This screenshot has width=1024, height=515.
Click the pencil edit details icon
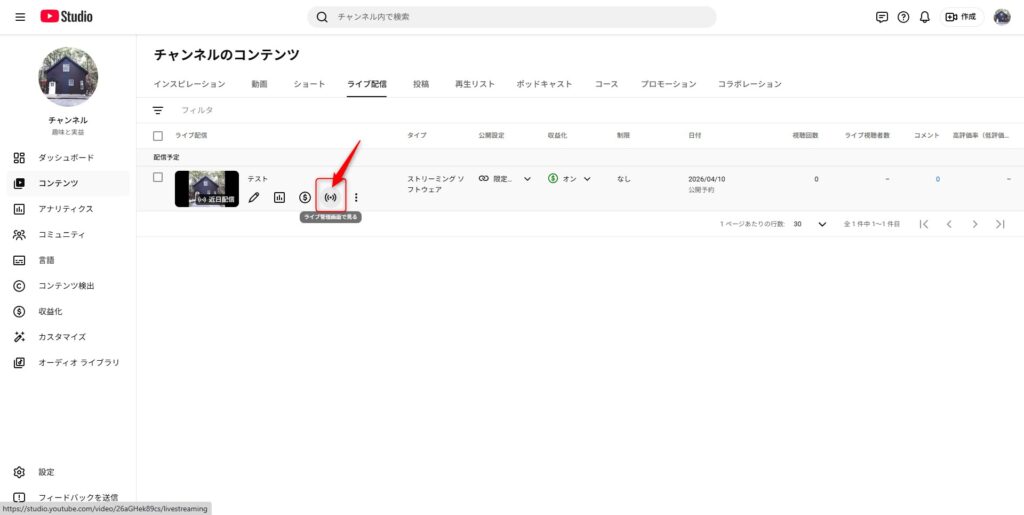click(254, 197)
